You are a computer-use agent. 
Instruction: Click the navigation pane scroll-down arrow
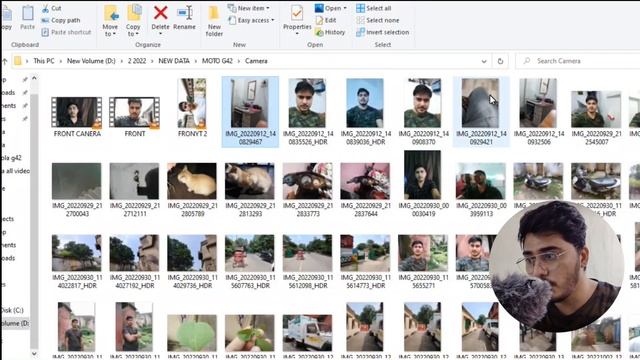[x=34, y=353]
